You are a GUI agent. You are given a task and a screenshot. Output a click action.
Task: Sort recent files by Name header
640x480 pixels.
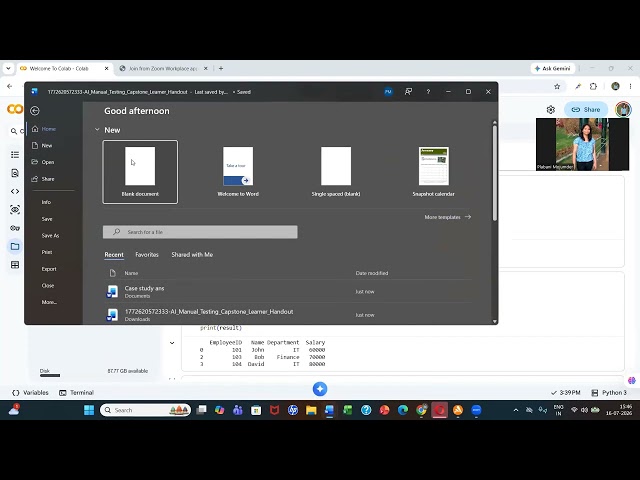[131, 273]
